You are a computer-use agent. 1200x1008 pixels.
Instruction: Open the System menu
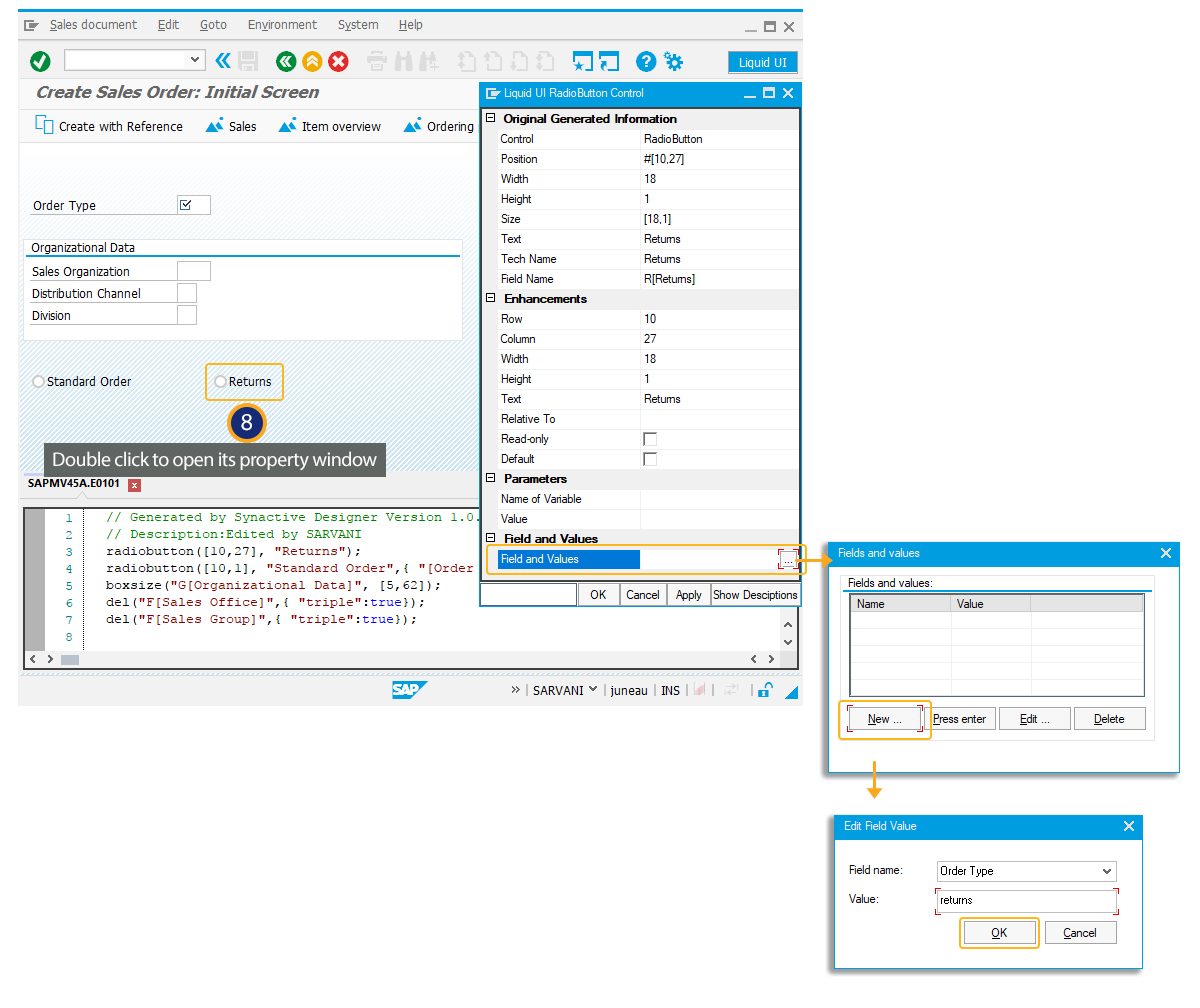[x=358, y=25]
